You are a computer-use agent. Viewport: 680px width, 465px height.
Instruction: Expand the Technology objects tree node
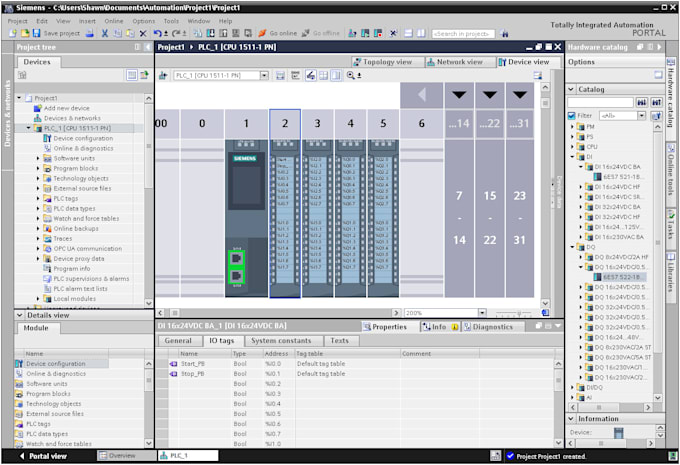tap(38, 178)
